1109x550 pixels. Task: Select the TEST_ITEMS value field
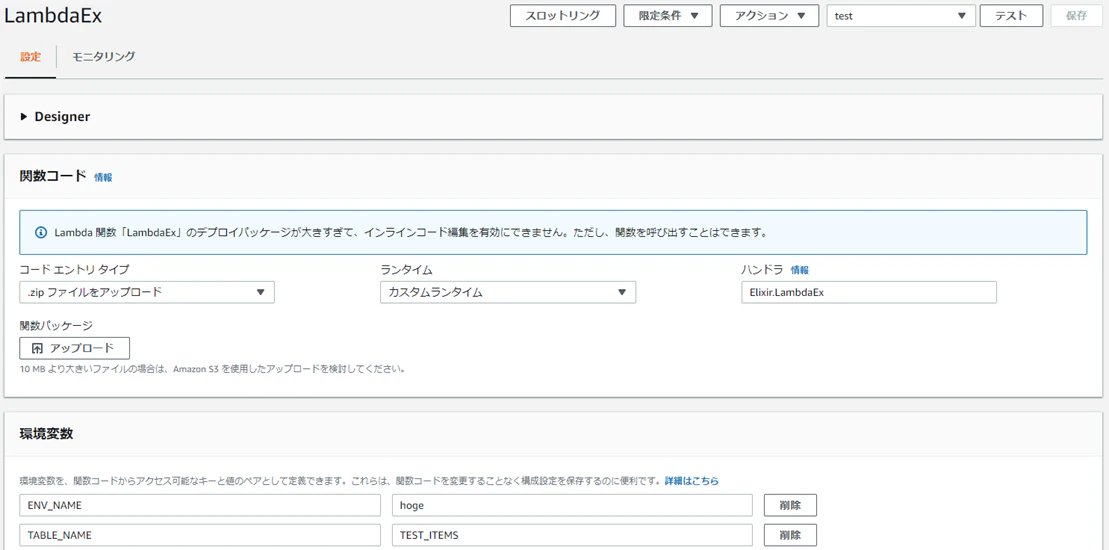[x=572, y=535]
